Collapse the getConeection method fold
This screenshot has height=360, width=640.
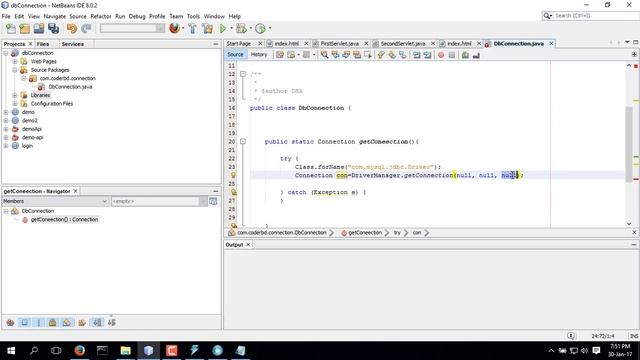(243, 141)
